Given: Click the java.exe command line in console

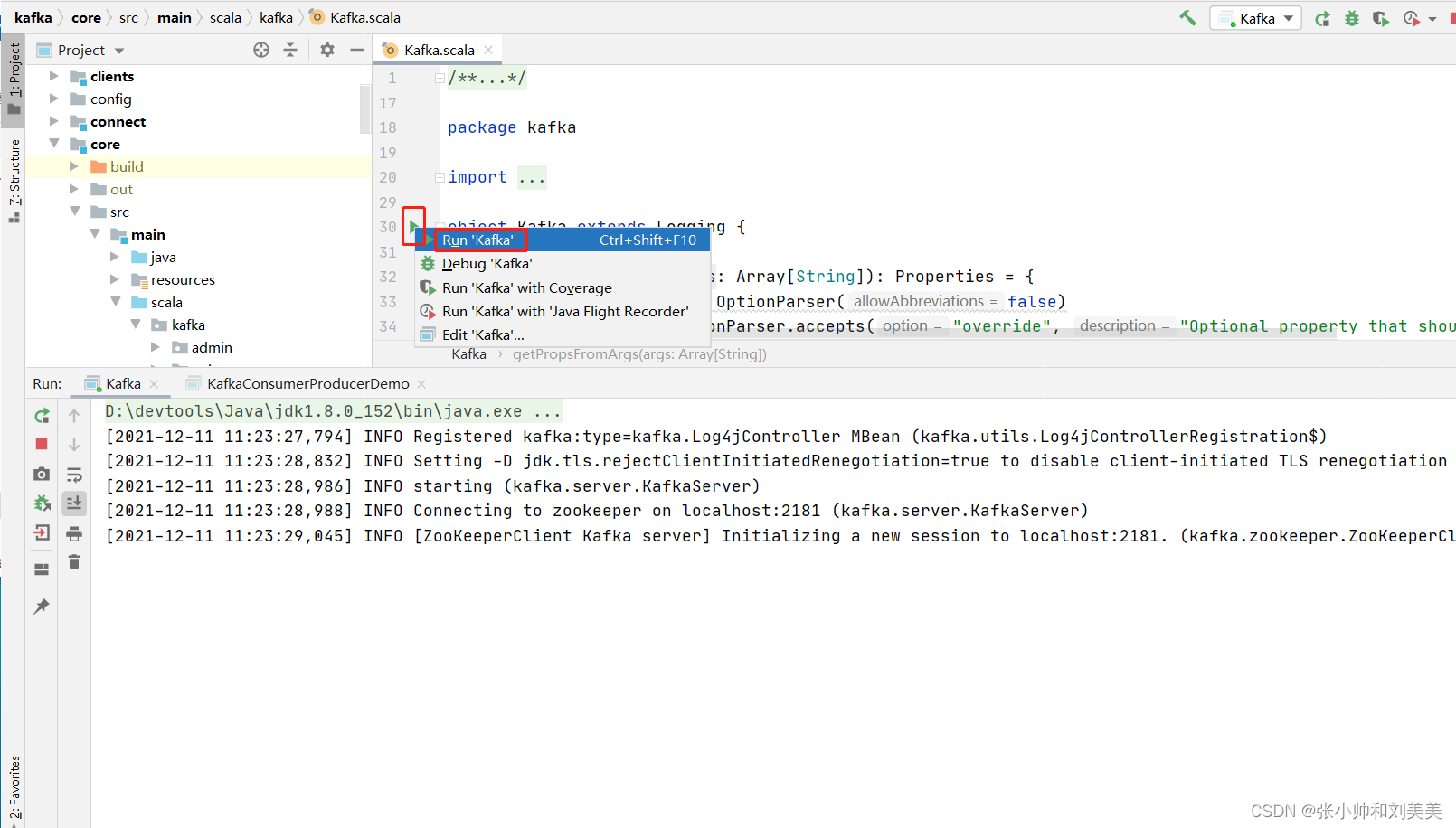Looking at the screenshot, I should [x=333, y=411].
